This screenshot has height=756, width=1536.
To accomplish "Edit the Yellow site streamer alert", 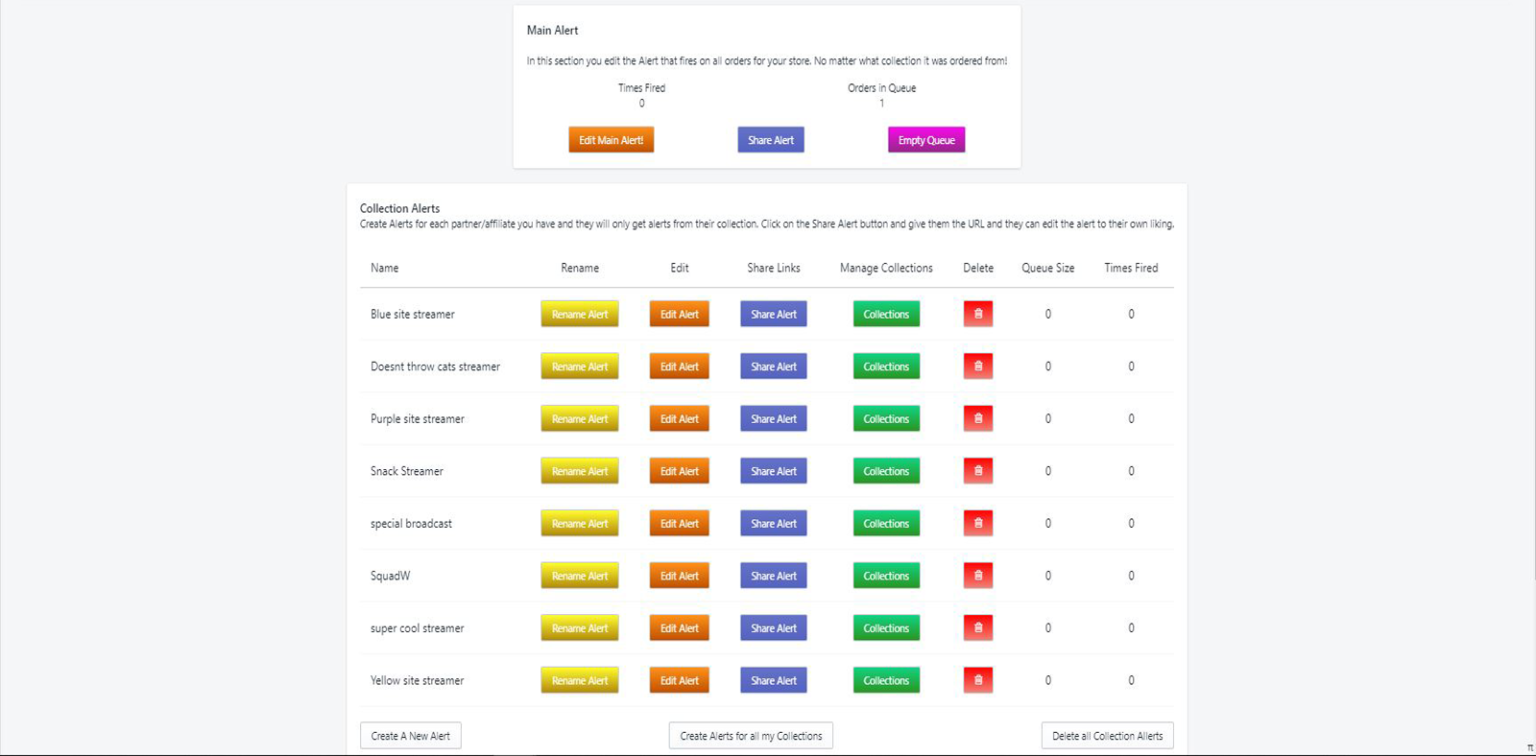I will (x=679, y=680).
